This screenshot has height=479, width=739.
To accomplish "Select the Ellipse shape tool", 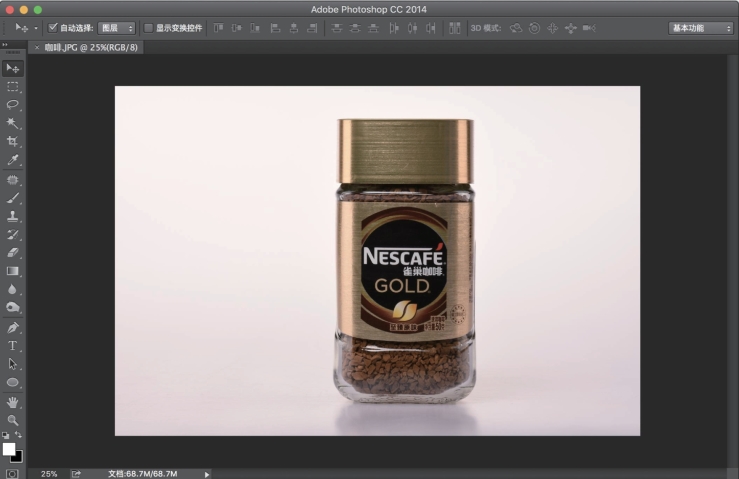I will (13, 382).
